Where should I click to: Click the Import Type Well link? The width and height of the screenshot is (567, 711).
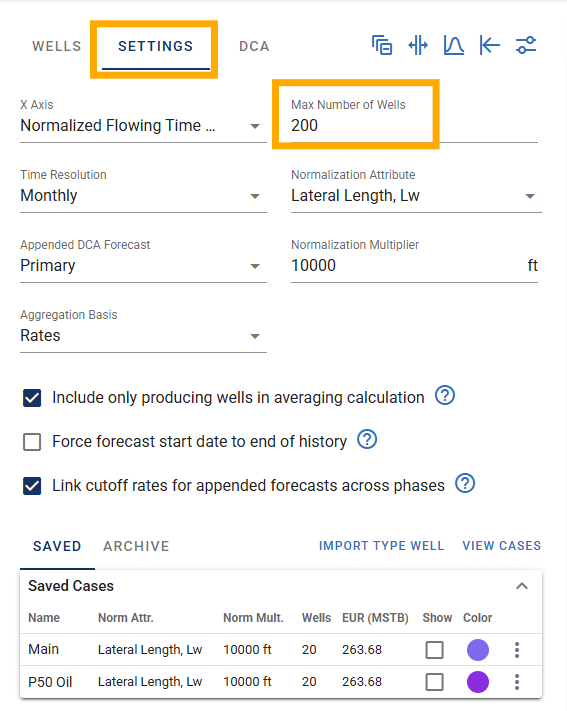pos(381,545)
